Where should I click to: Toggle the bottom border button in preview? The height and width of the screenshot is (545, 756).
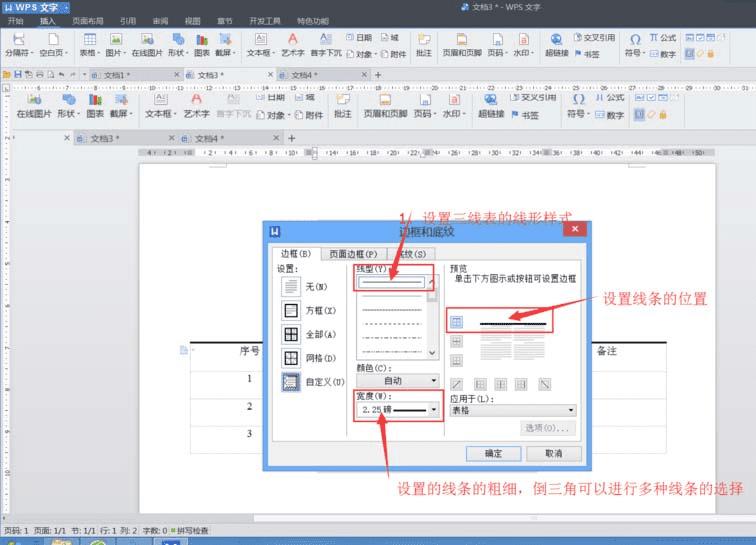coord(456,360)
